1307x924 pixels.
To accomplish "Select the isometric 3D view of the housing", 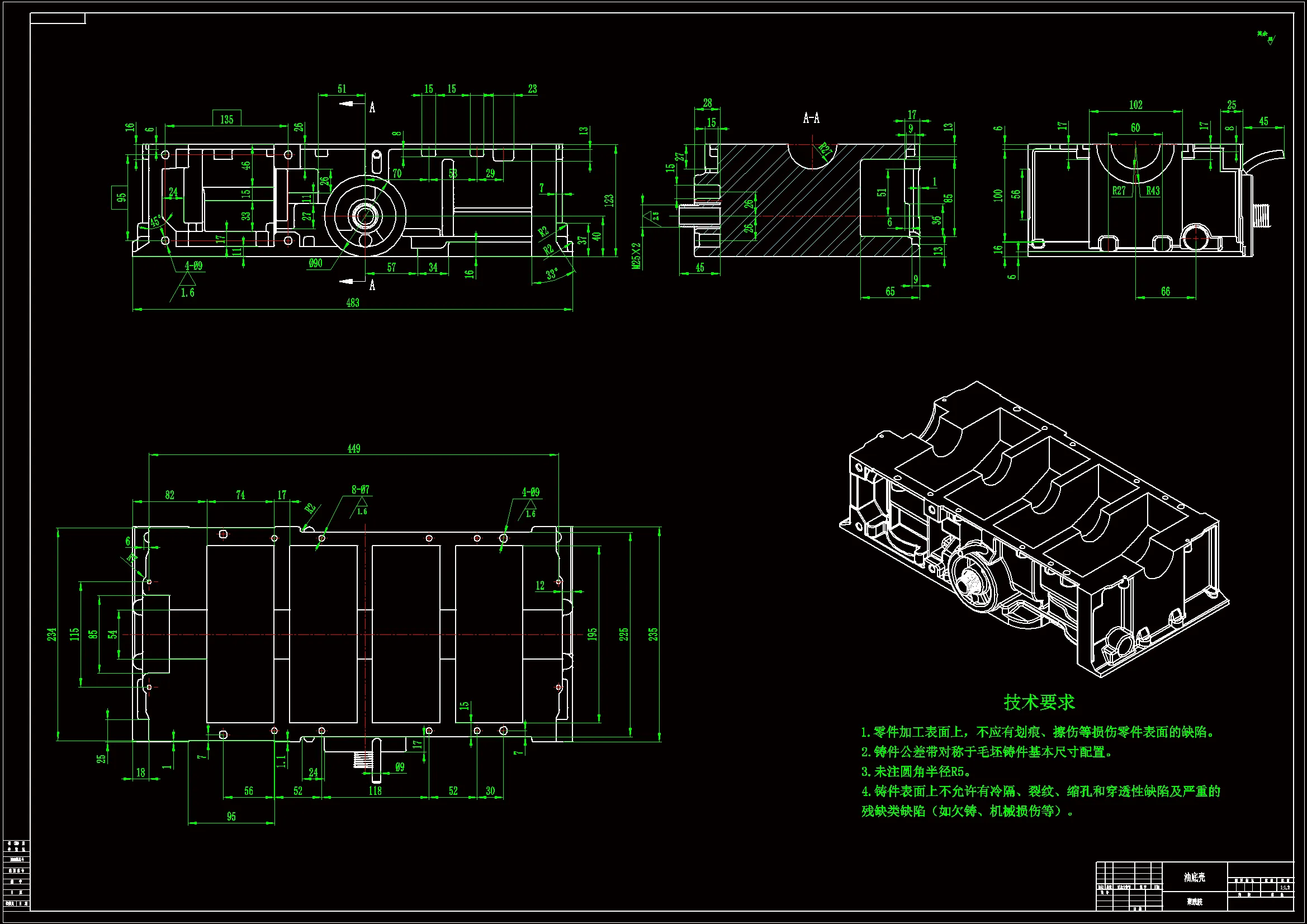I will [1033, 529].
